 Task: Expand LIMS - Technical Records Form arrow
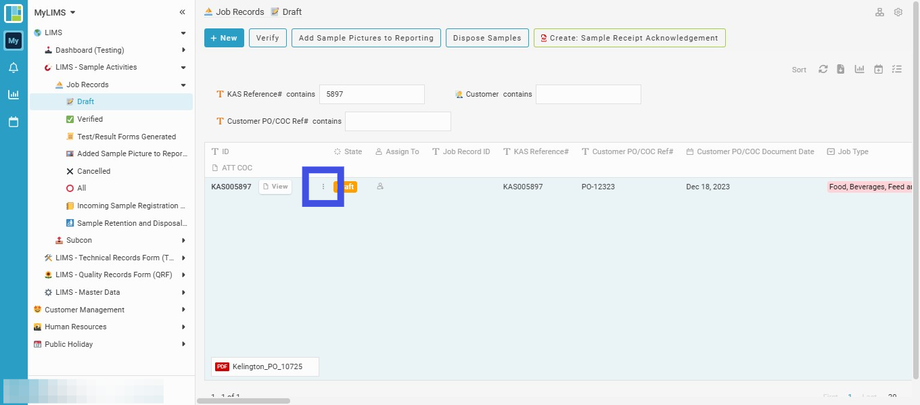(x=183, y=258)
